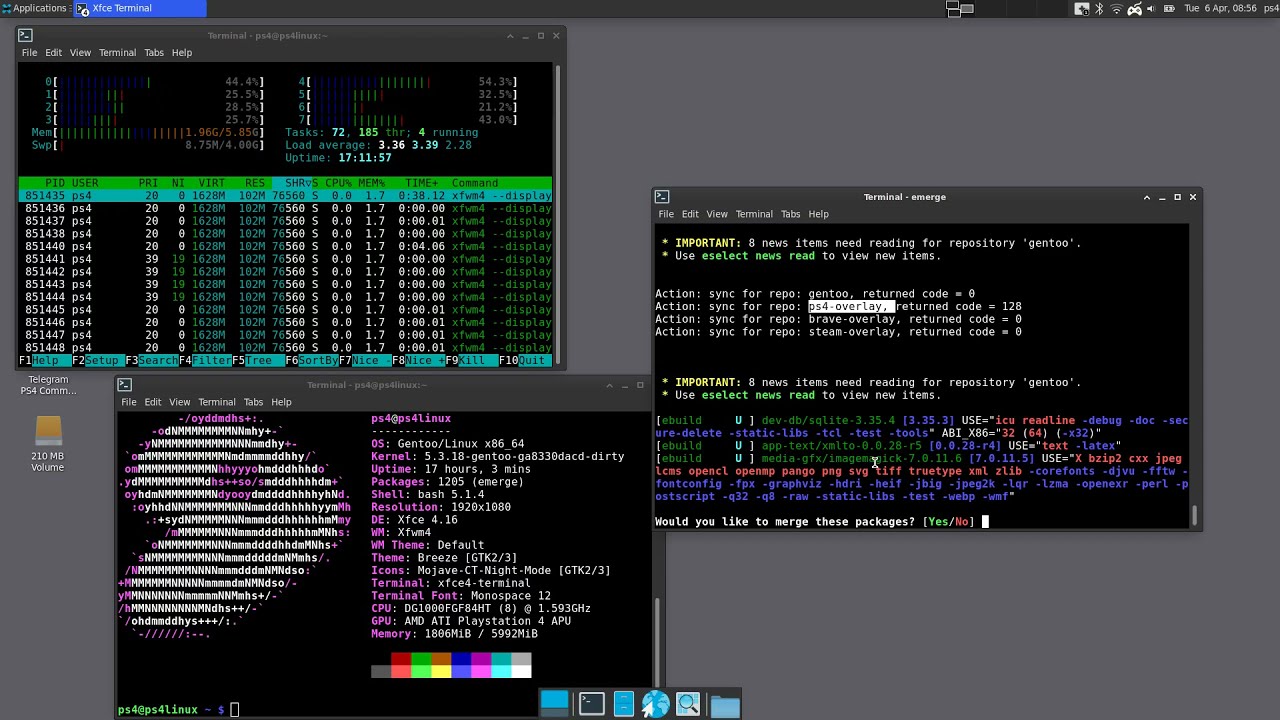Image resolution: width=1280 pixels, height=720 pixels.
Task: Open Help menu in emerge terminal window
Action: point(818,214)
